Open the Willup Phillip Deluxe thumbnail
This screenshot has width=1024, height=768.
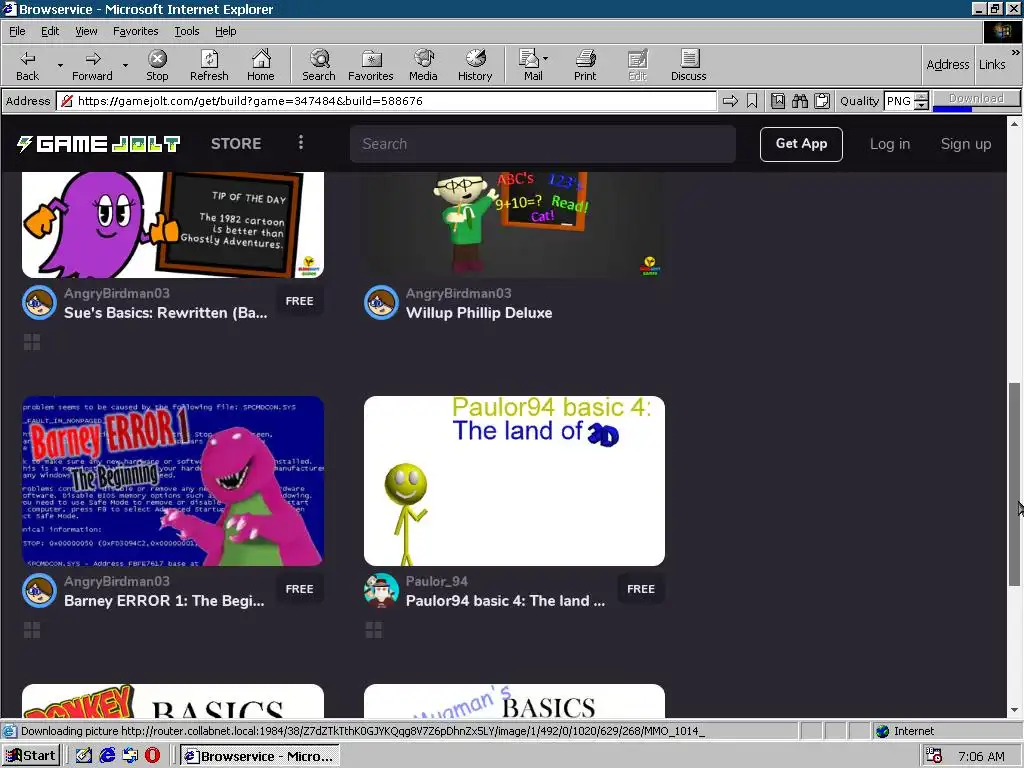[x=515, y=225]
